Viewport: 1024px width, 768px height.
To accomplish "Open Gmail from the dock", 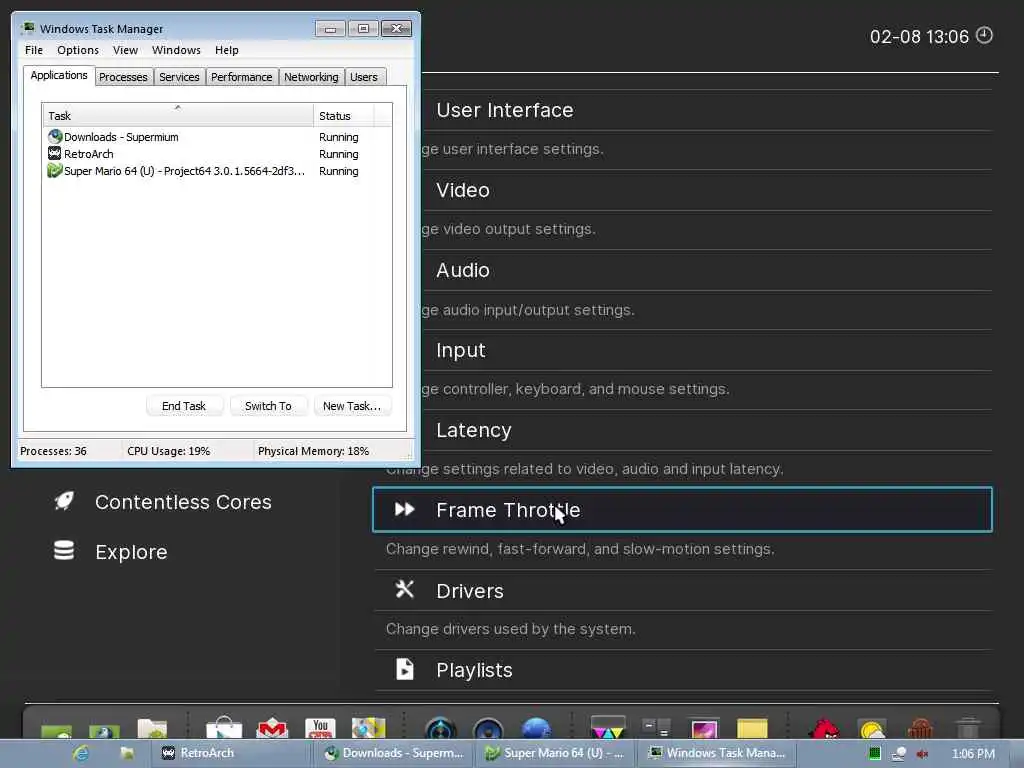I will click(272, 727).
